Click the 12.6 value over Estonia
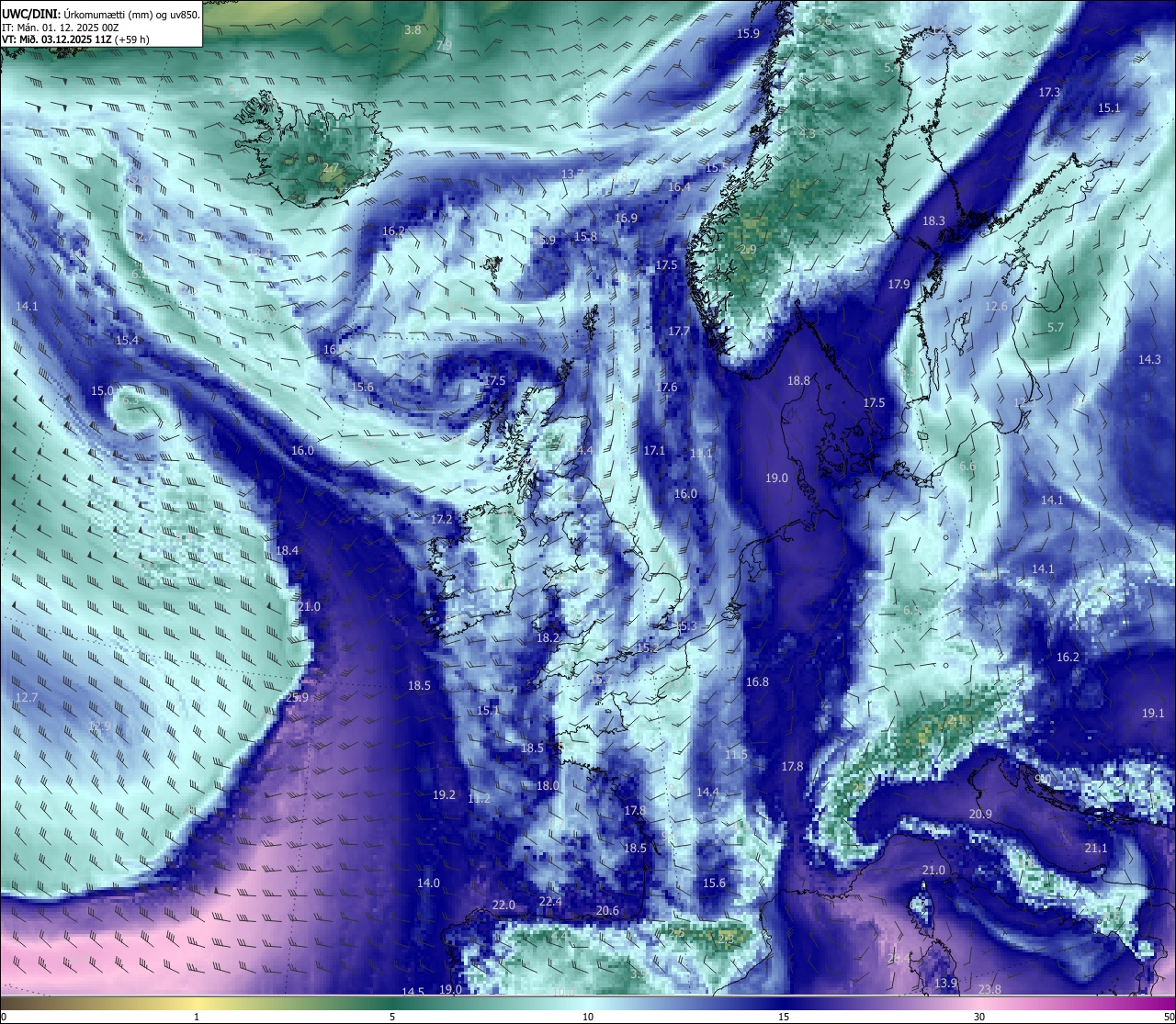The image size is (1176, 1024). coord(996,307)
